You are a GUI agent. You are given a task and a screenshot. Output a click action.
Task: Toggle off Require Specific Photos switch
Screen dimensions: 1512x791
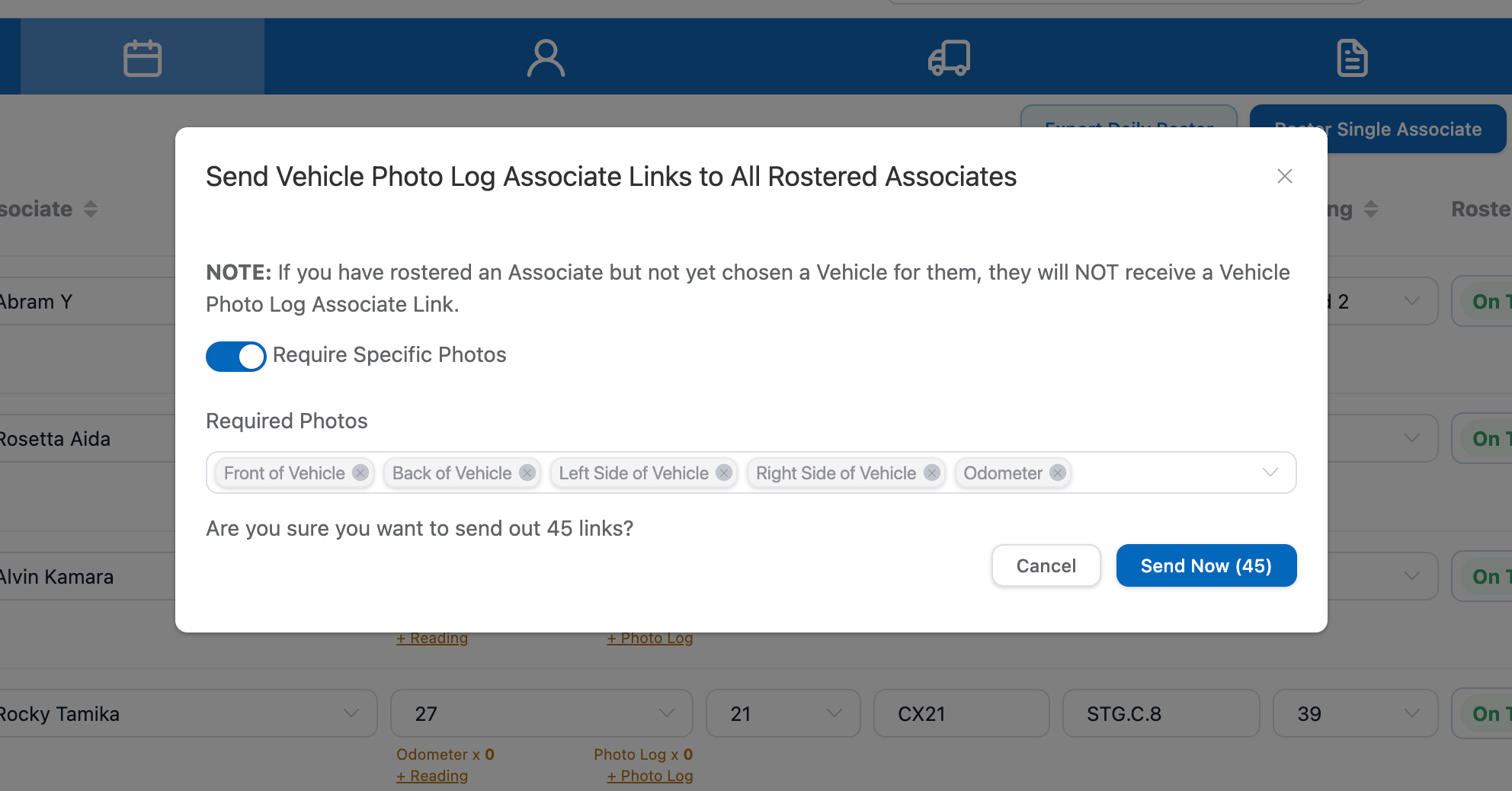pos(235,356)
